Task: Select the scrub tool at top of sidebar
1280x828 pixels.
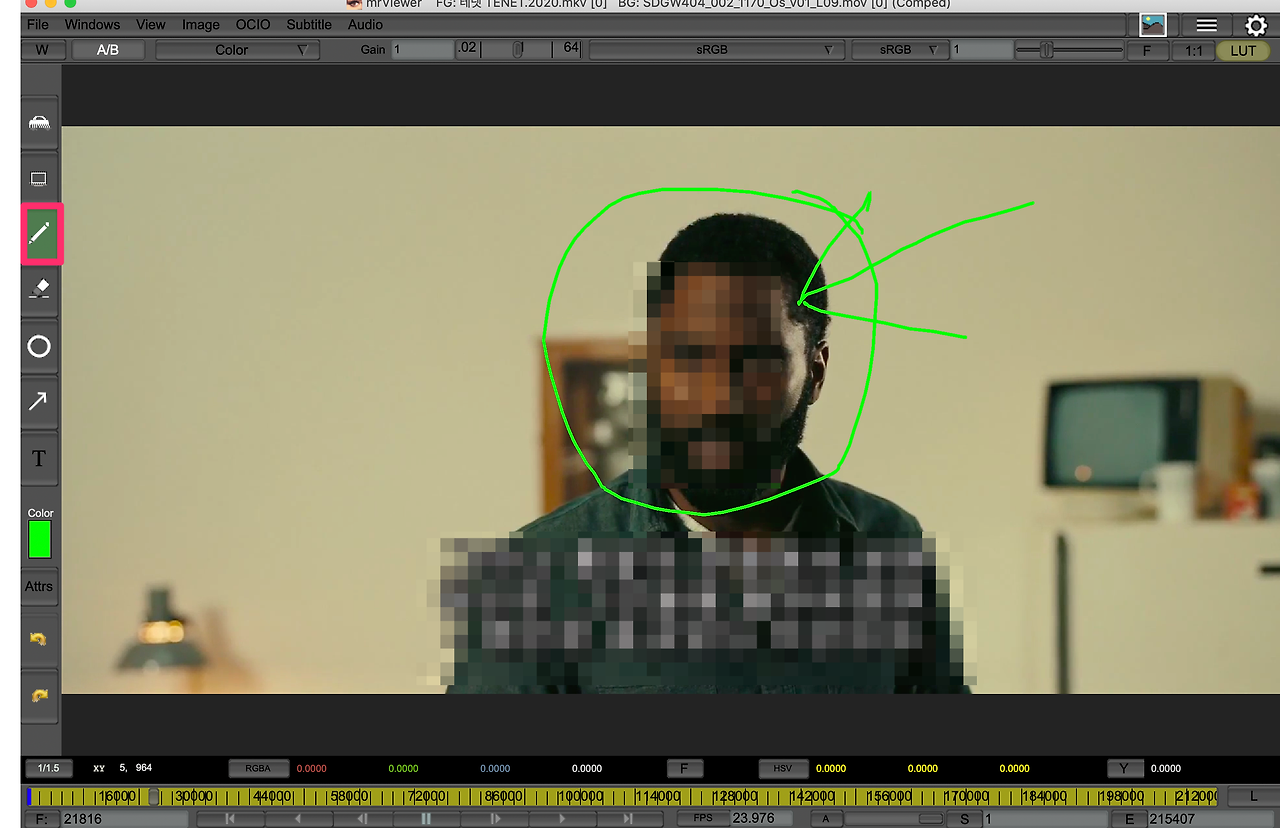Action: [x=39, y=122]
